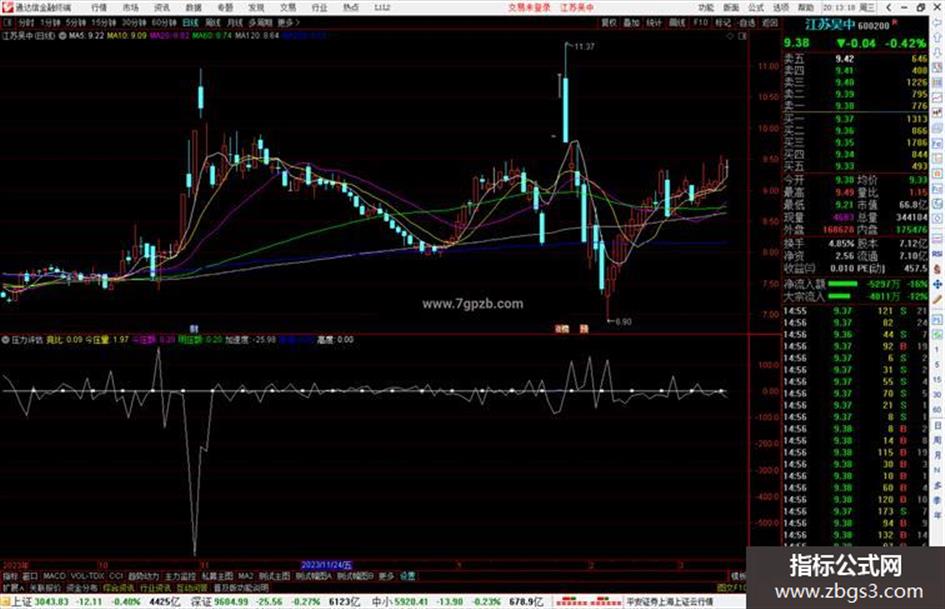Switch to 15分钟 chart period
Viewport: 945px width, 609px height.
(104, 22)
